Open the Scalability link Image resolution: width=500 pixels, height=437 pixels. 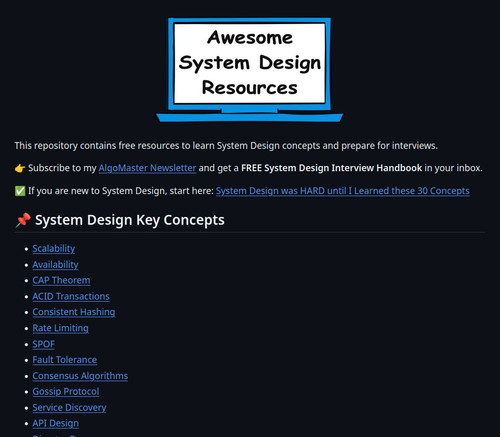click(54, 249)
